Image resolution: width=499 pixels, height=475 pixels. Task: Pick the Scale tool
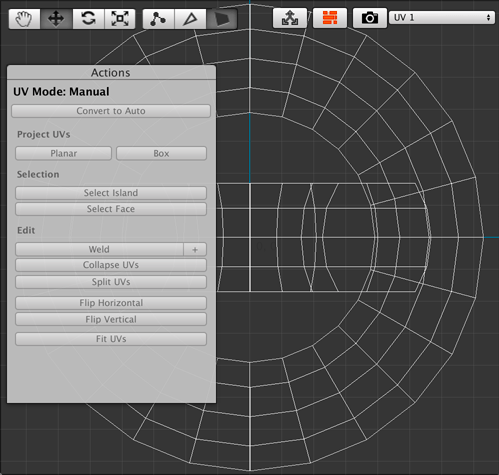pyautogui.click(x=120, y=19)
